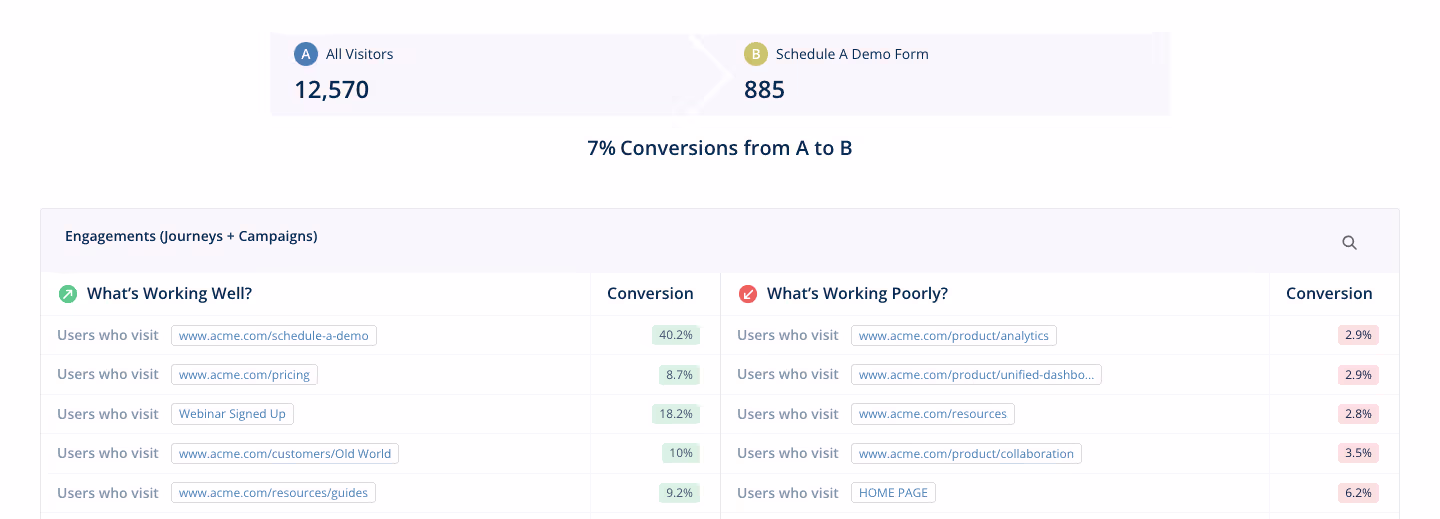The height and width of the screenshot is (519, 1440).
Task: Click the 3.5% conversion badge
Action: [x=1358, y=453]
